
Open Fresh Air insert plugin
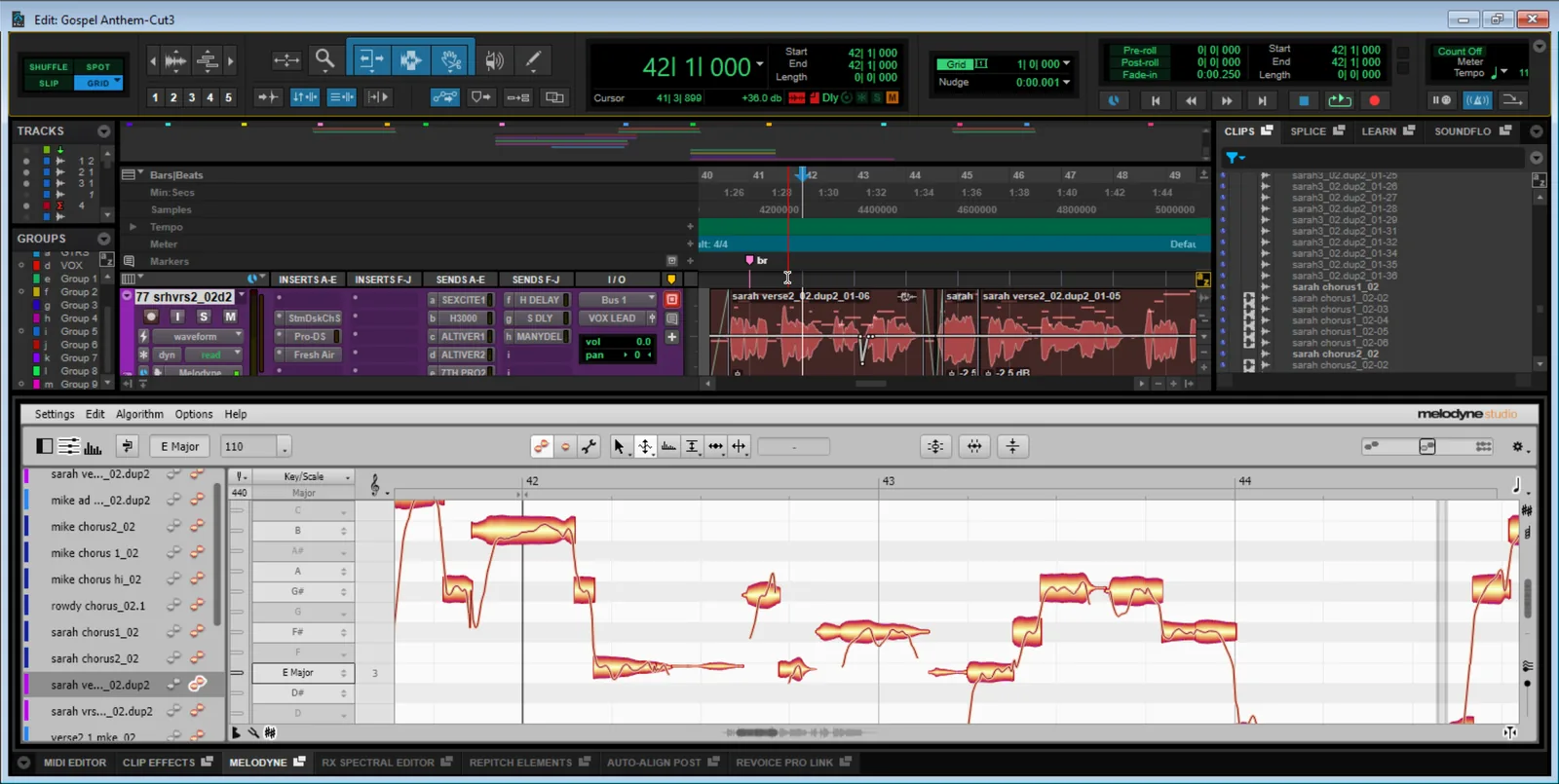308,355
